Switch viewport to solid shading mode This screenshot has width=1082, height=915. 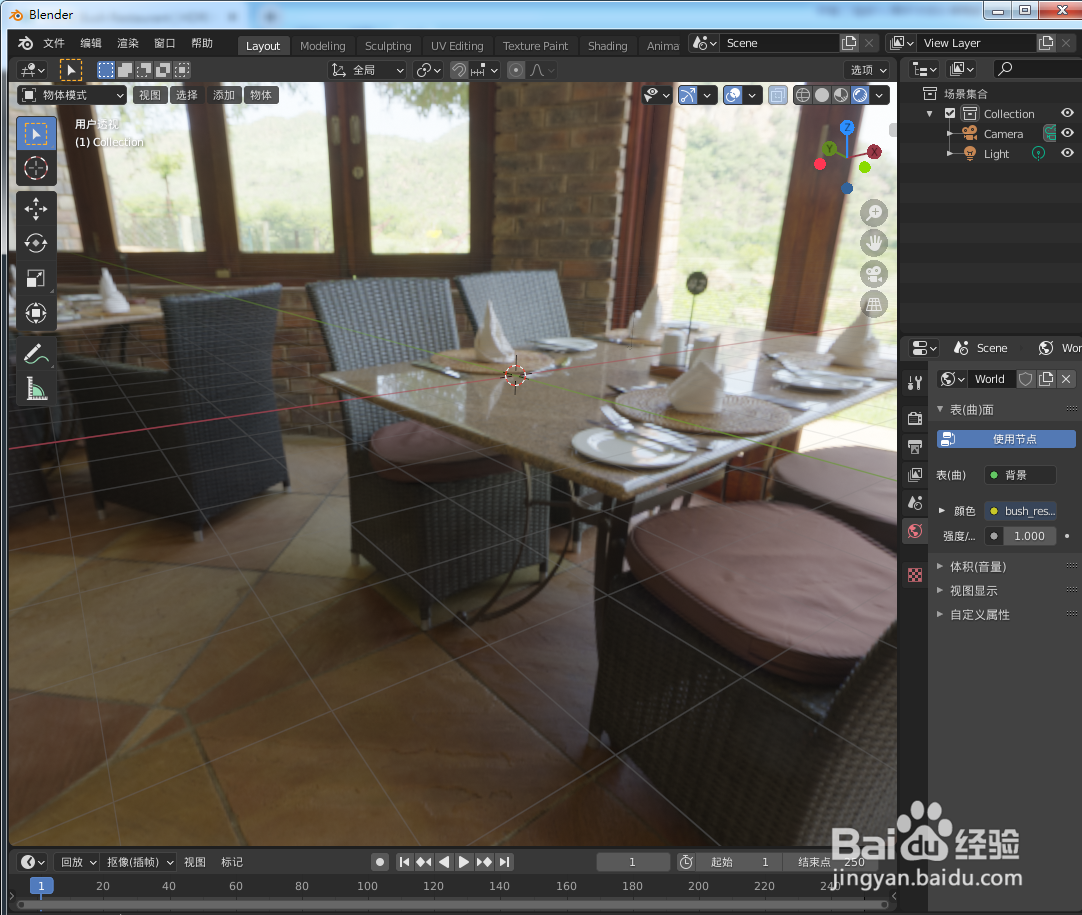coord(822,95)
